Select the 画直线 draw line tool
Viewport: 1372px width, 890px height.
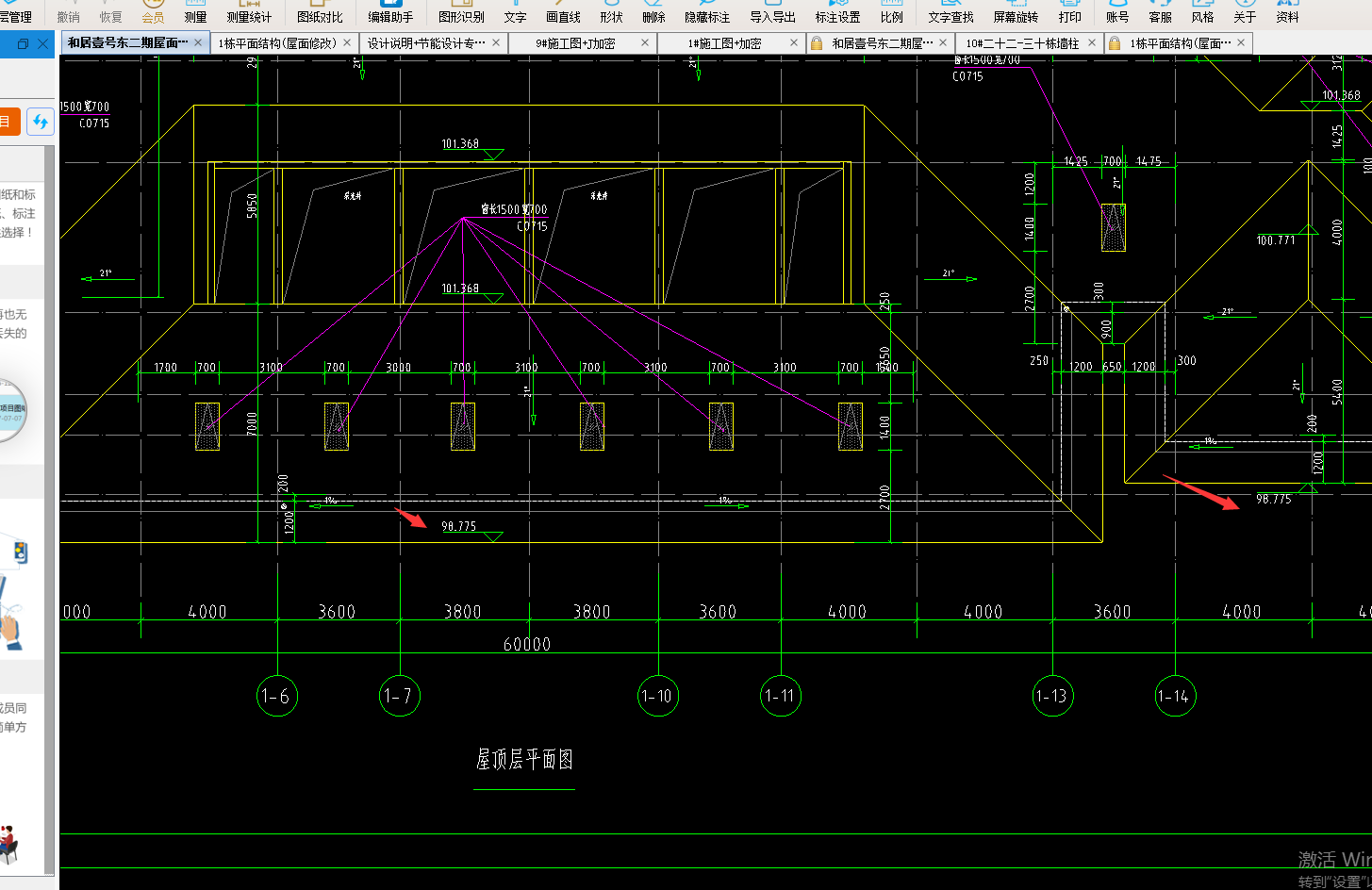(x=563, y=12)
